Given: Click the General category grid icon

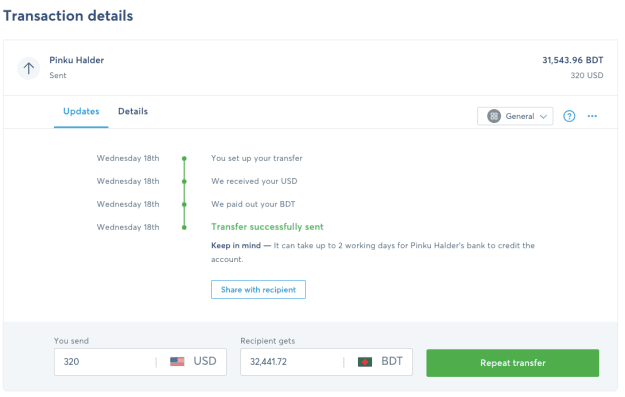Looking at the screenshot, I should pos(494,116).
